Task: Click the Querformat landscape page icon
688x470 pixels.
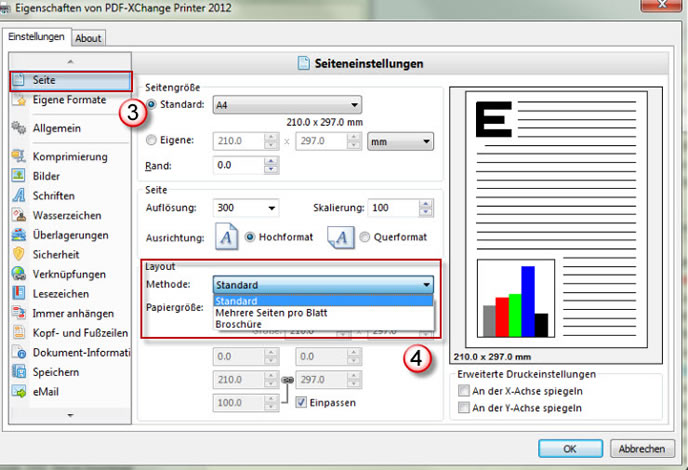Action: click(340, 237)
